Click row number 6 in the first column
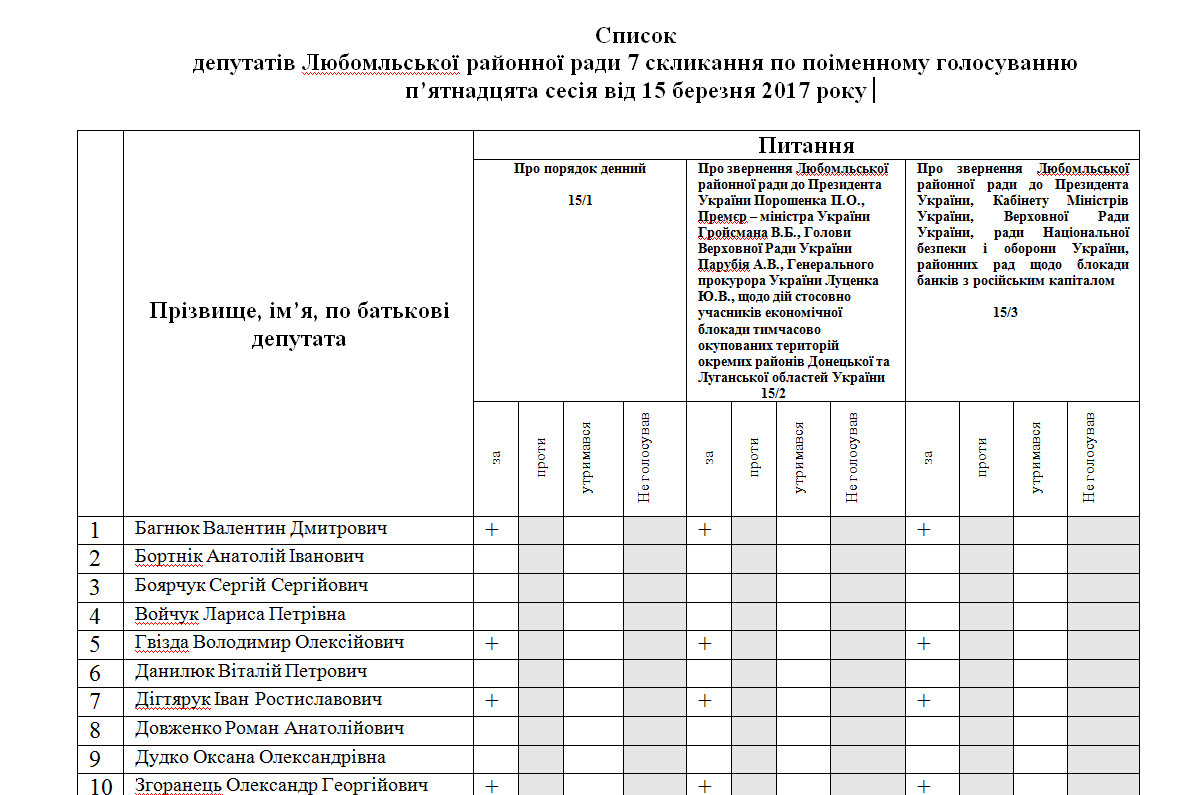1188x795 pixels. [95, 673]
